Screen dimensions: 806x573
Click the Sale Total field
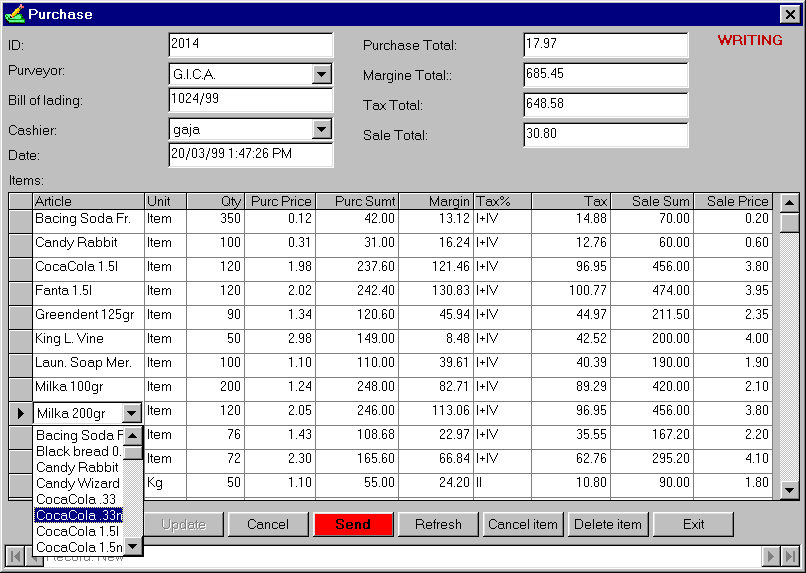coord(606,135)
